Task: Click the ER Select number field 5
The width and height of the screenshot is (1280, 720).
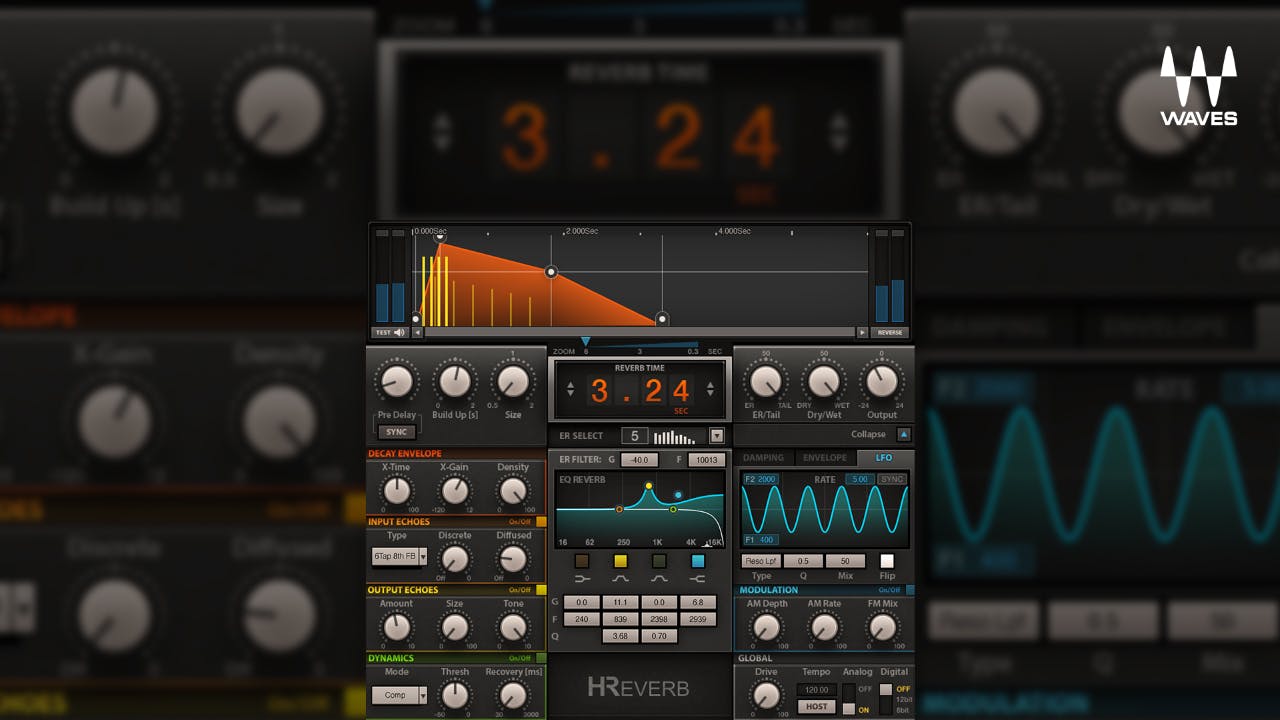Action: (x=634, y=436)
